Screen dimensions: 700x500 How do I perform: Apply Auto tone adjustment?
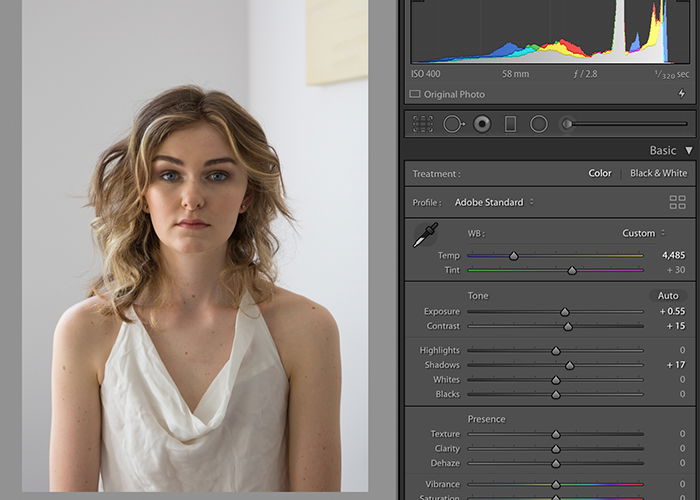(668, 296)
